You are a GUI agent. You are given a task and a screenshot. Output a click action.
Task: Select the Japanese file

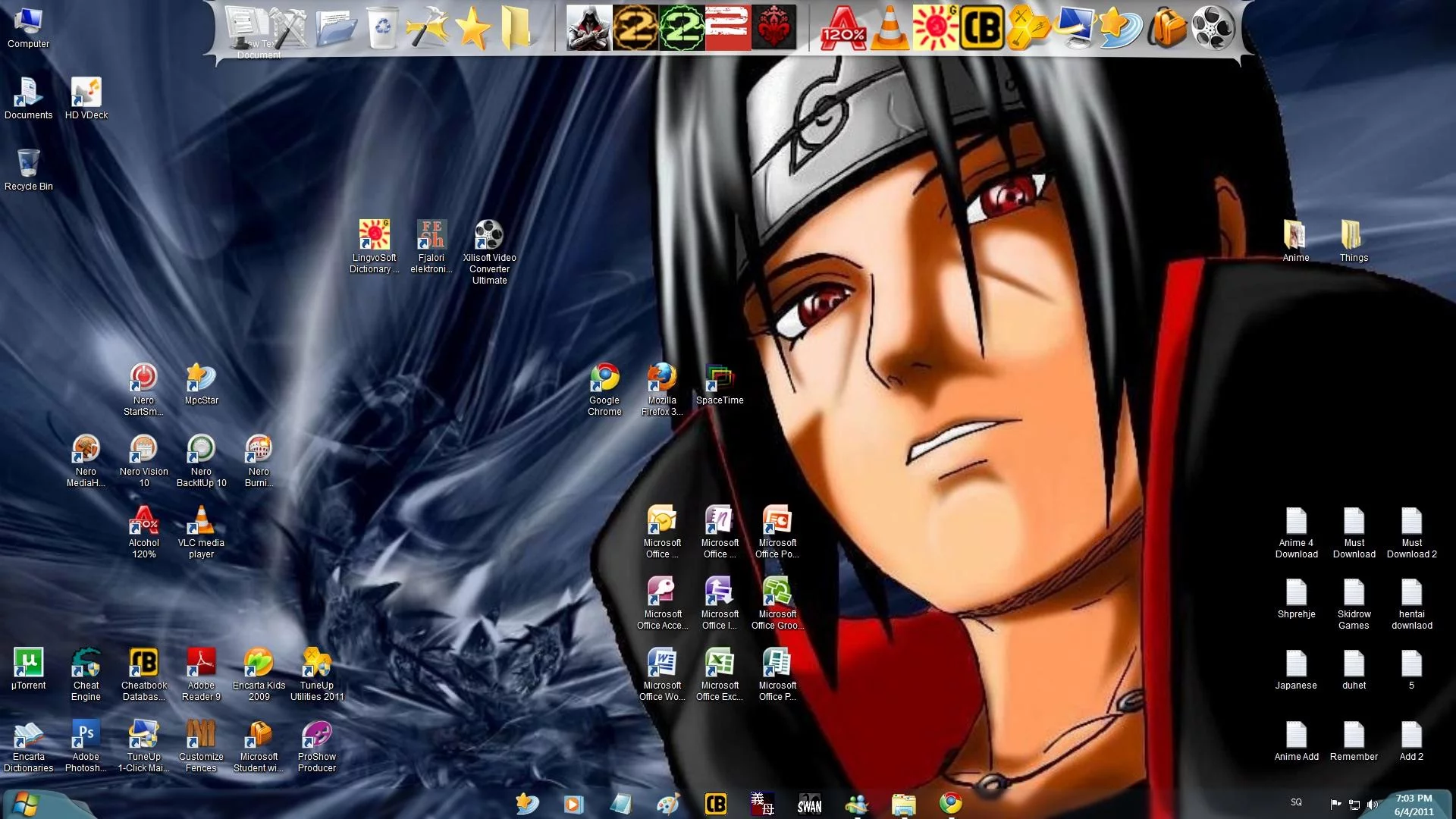[x=1296, y=669]
